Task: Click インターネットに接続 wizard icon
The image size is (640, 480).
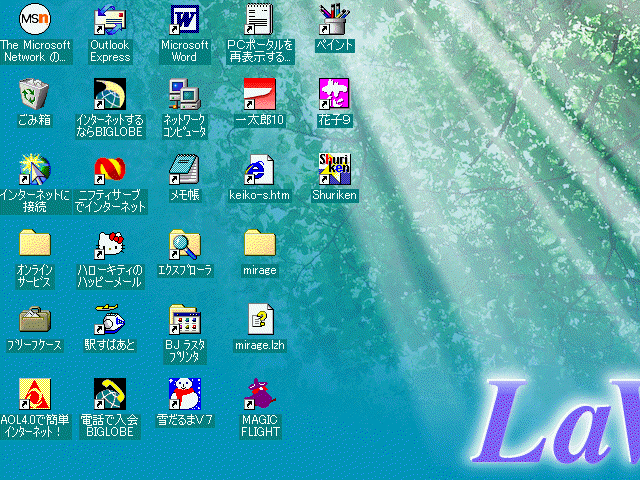Action: click(35, 169)
